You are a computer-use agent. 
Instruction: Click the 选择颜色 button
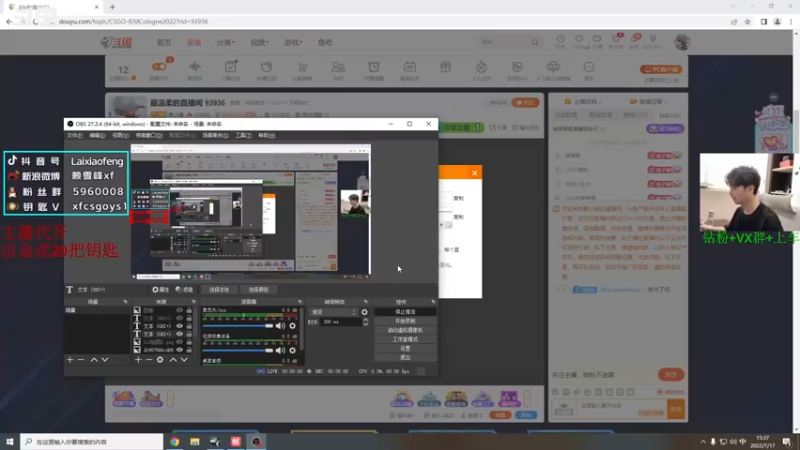click(x=258, y=289)
